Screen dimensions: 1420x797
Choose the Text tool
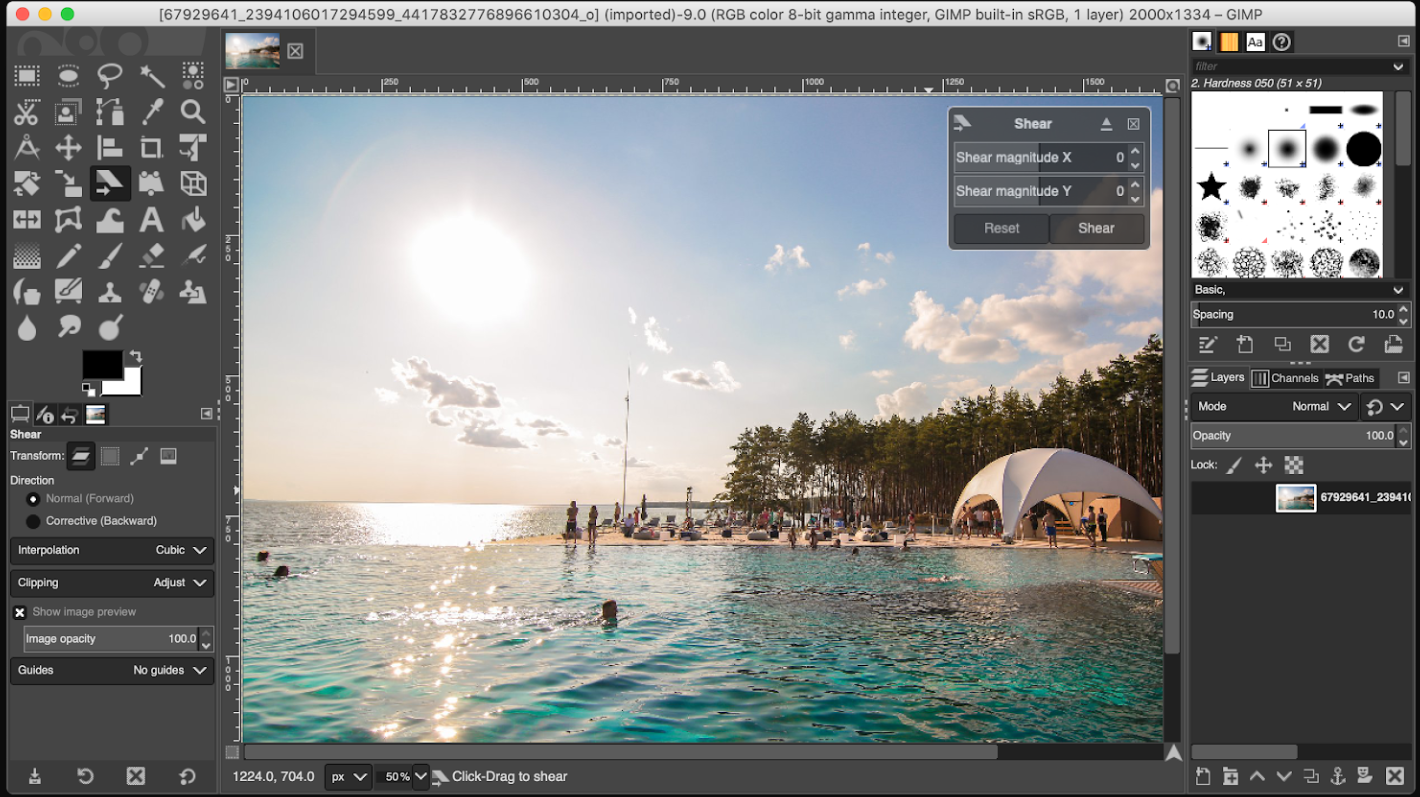151,219
